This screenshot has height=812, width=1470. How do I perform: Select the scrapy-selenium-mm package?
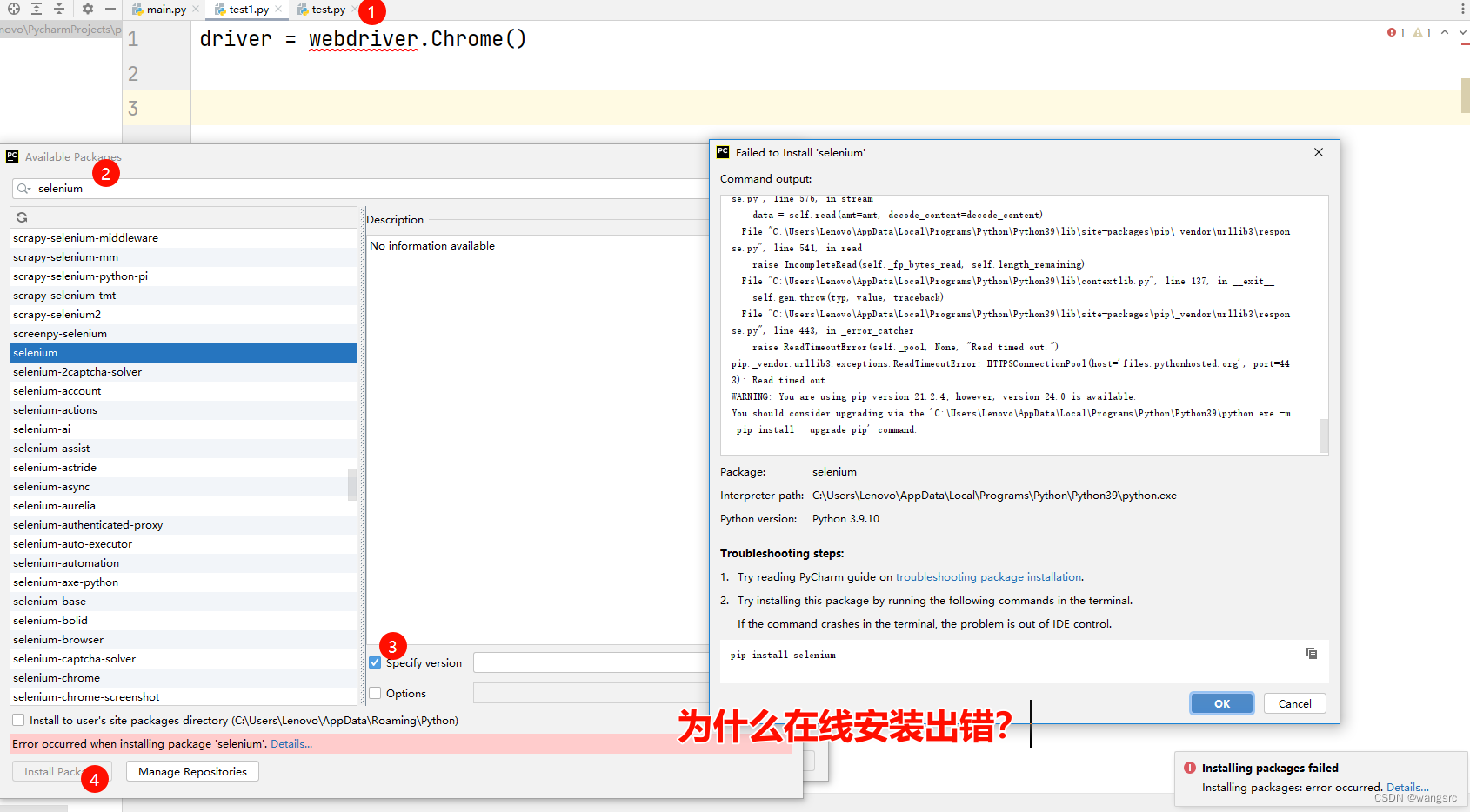point(184,256)
